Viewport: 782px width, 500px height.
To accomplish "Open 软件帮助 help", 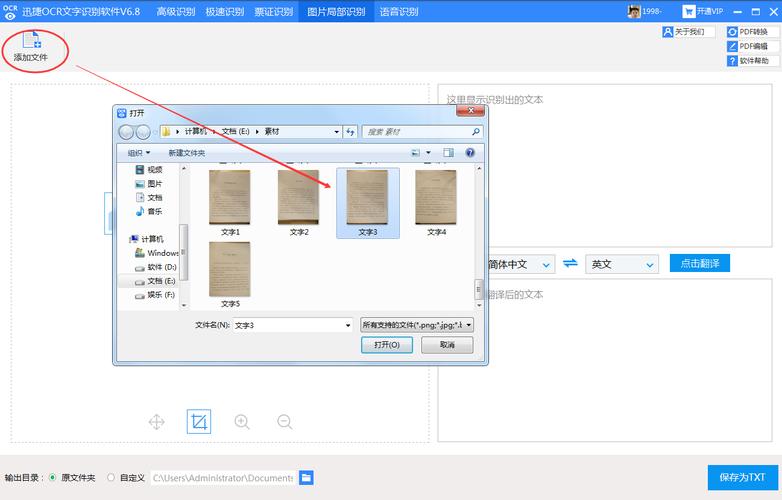I will pyautogui.click(x=753, y=61).
